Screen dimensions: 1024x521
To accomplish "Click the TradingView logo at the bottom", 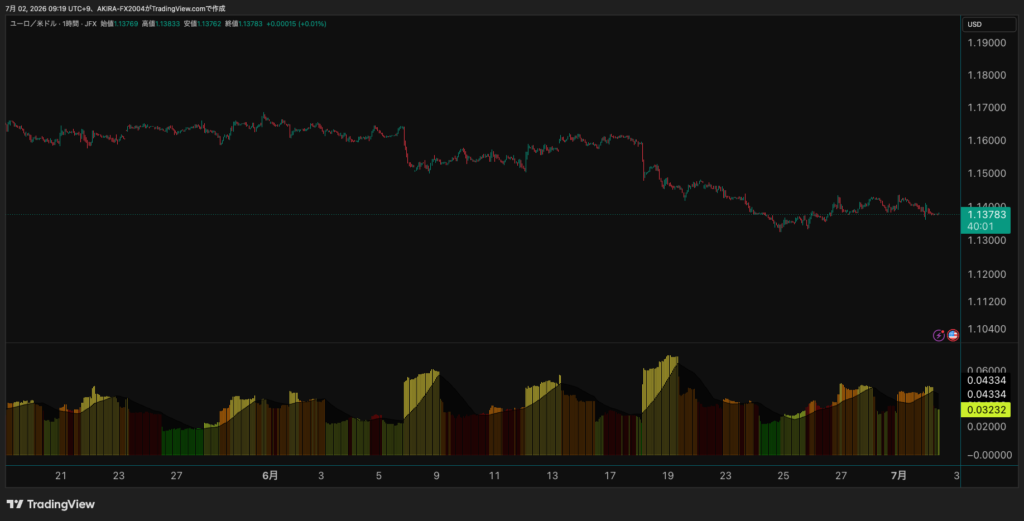I will 51,504.
